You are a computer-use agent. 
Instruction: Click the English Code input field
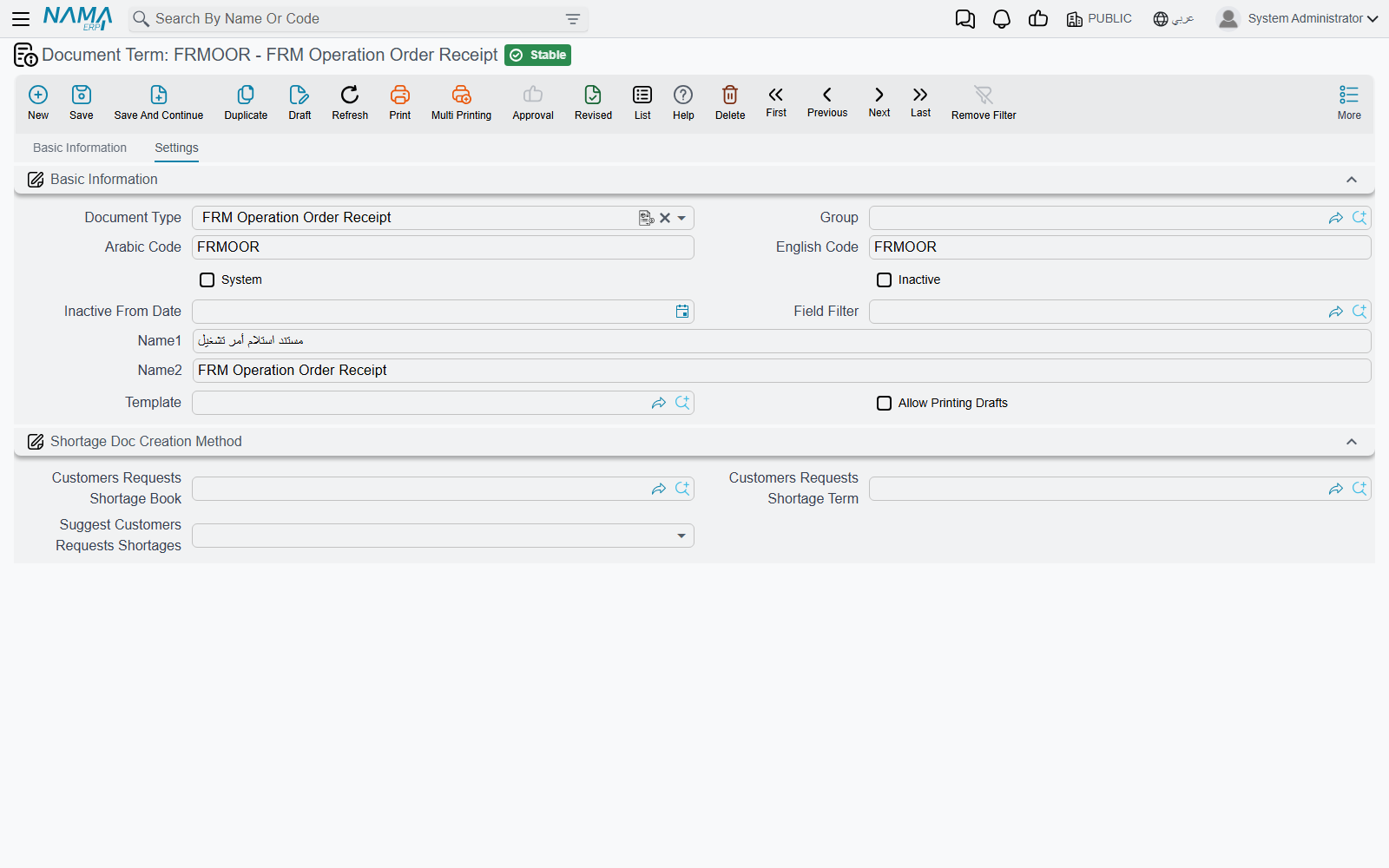tap(1120, 247)
